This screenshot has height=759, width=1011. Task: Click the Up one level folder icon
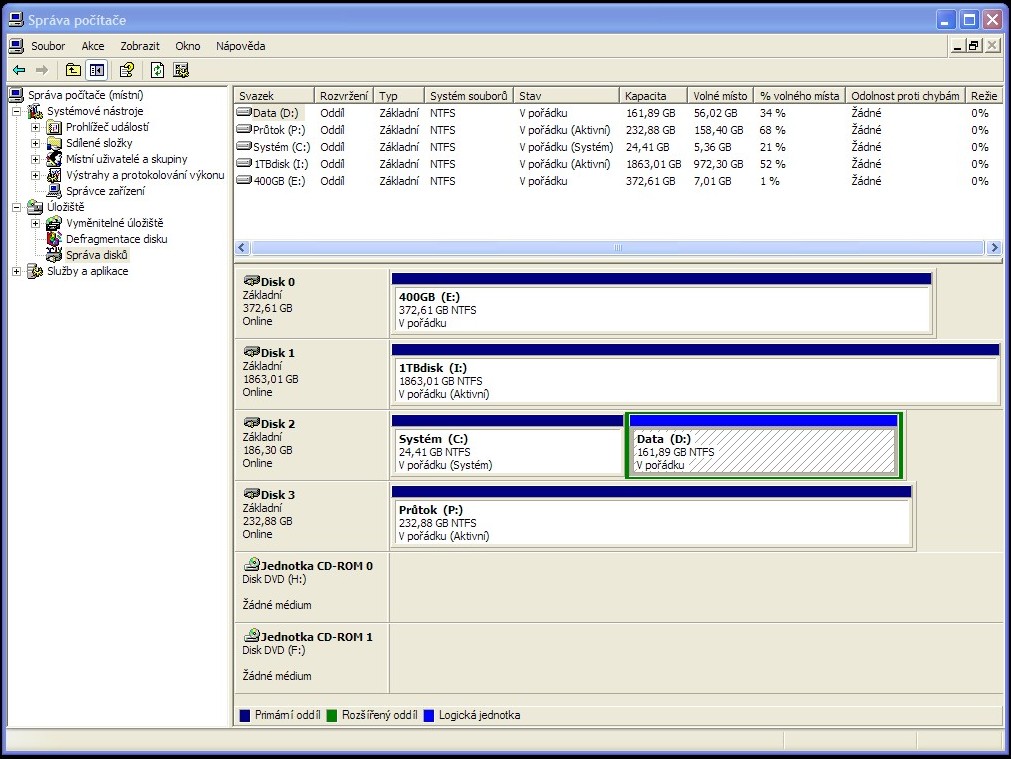pyautogui.click(x=73, y=70)
